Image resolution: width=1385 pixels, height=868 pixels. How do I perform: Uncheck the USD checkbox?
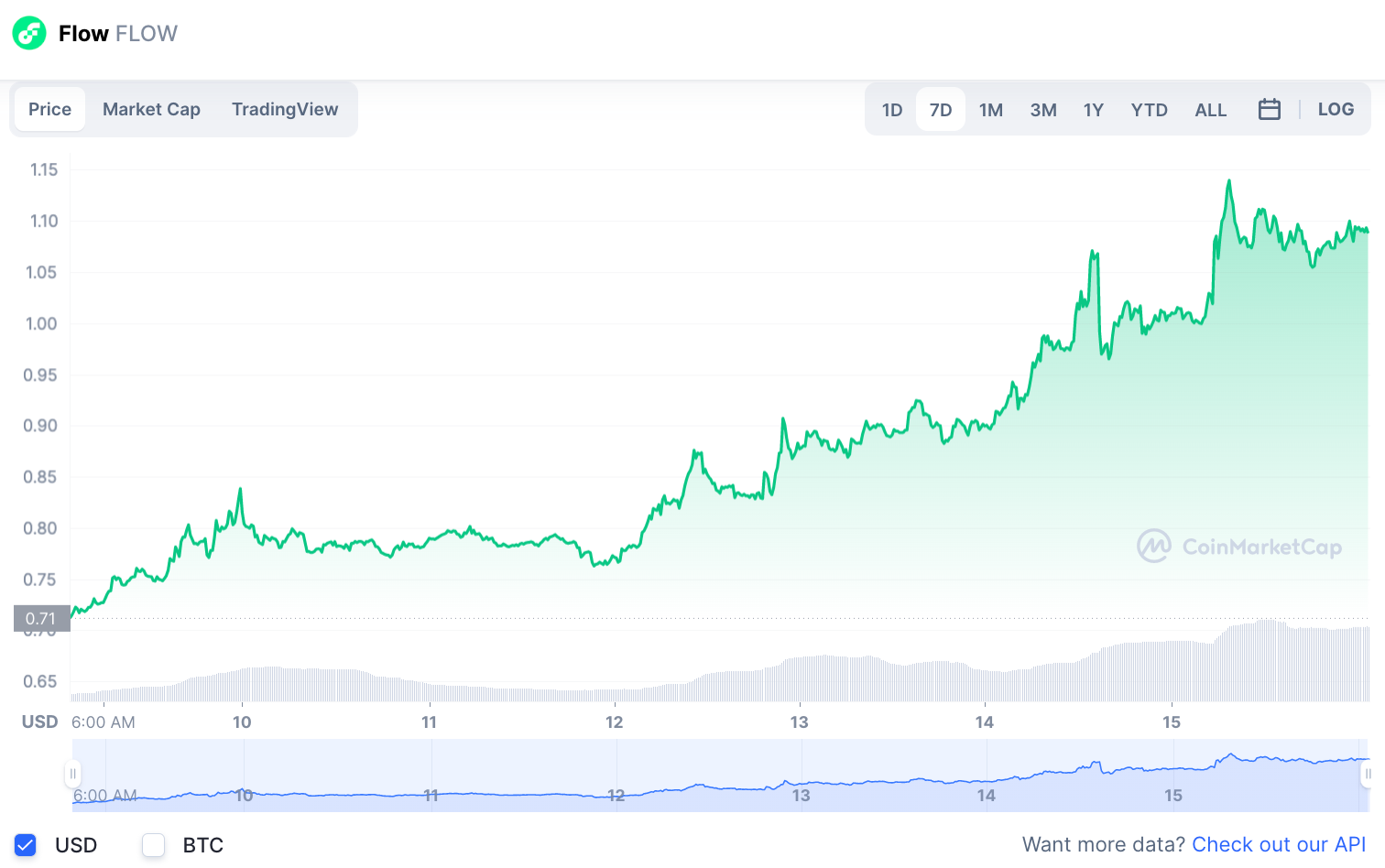click(x=26, y=845)
